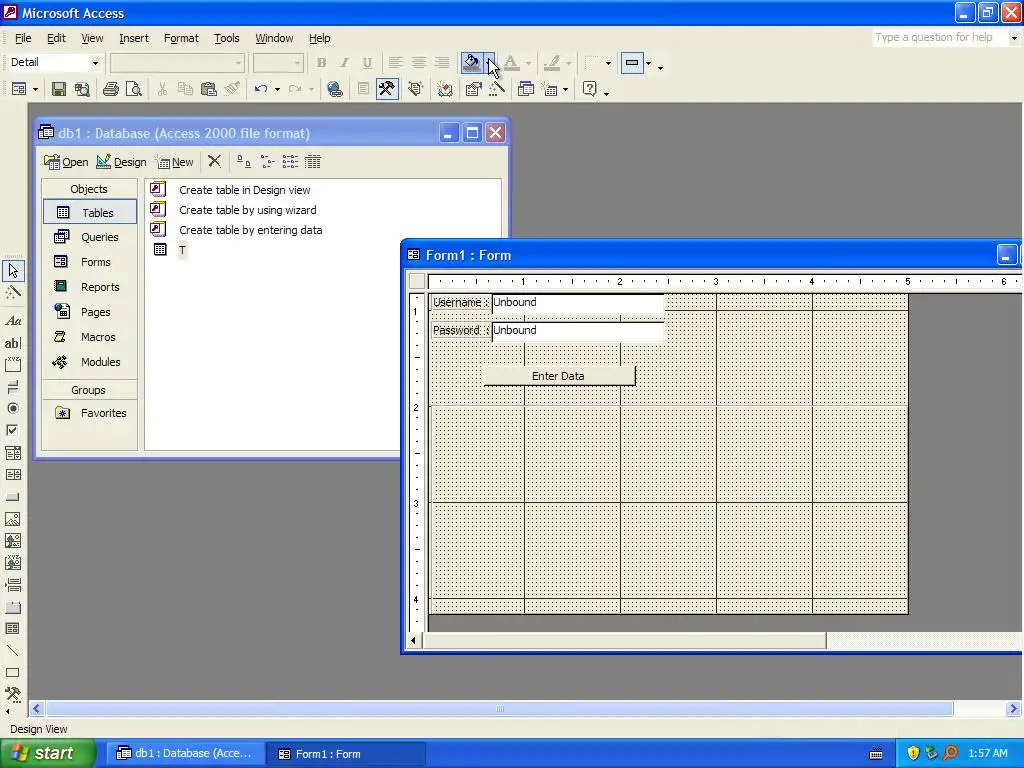Select the Label tool in the toolbox
The image size is (1024, 768).
pos(12,320)
